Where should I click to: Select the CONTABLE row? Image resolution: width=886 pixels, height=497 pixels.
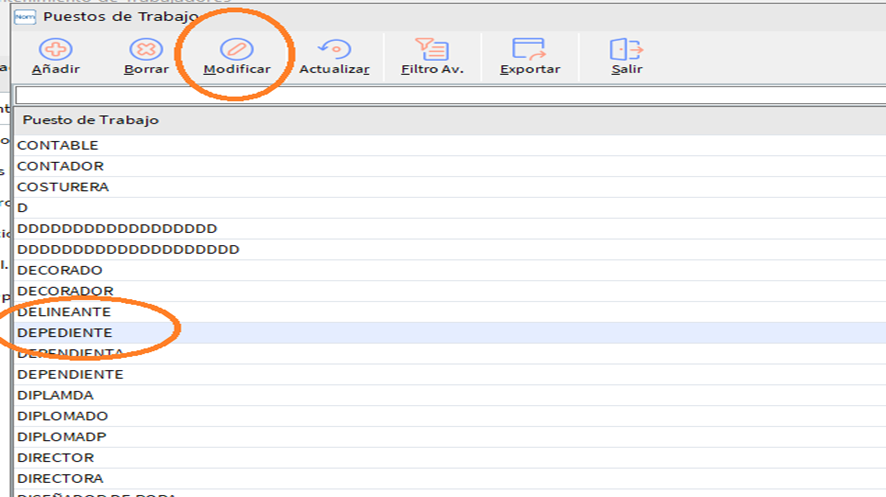click(58, 145)
